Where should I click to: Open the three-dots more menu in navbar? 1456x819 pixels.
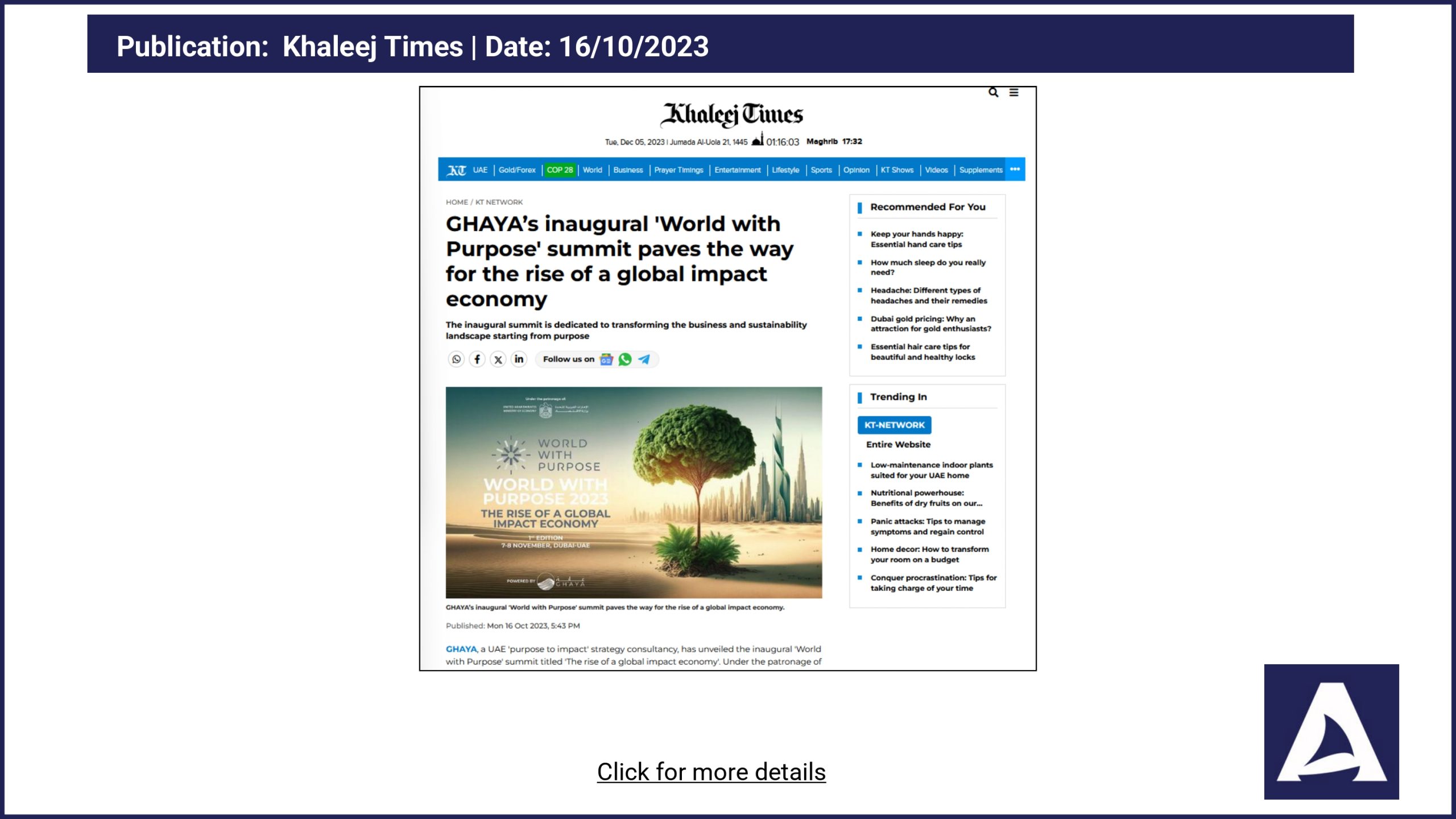(x=1015, y=169)
